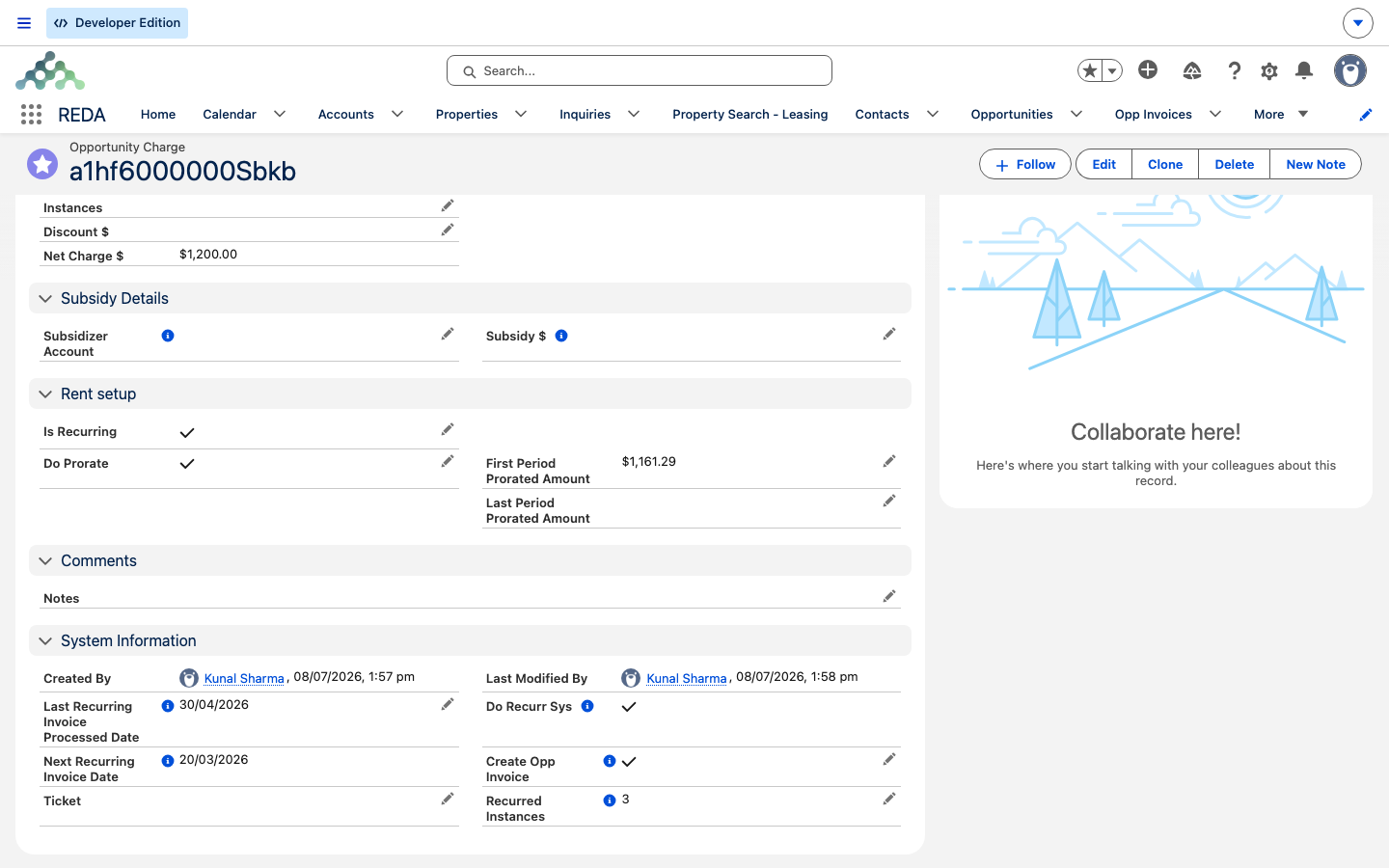Open the Notifications bell

click(x=1304, y=70)
